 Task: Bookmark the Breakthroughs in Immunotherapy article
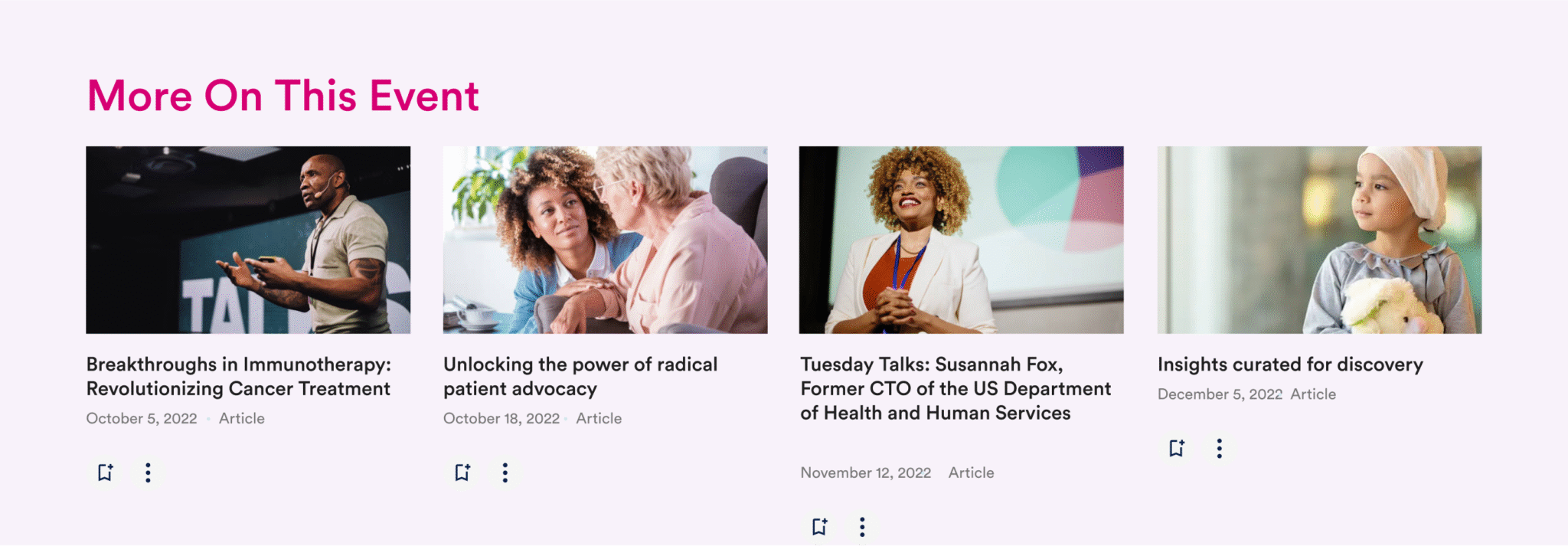[106, 472]
